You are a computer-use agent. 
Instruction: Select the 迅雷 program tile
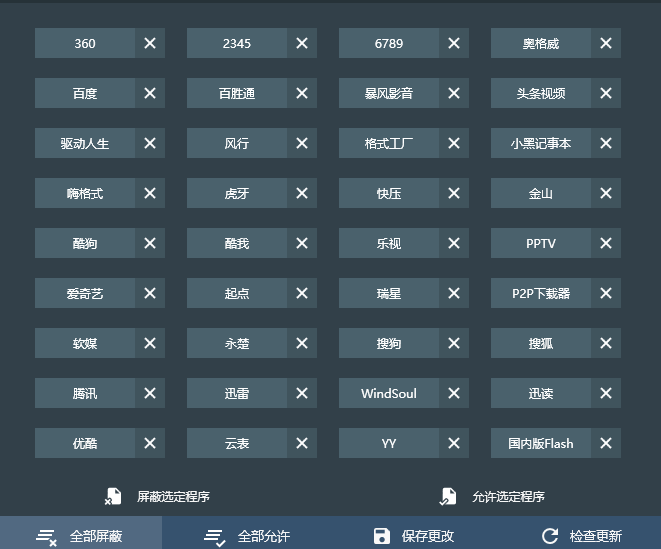click(x=237, y=393)
